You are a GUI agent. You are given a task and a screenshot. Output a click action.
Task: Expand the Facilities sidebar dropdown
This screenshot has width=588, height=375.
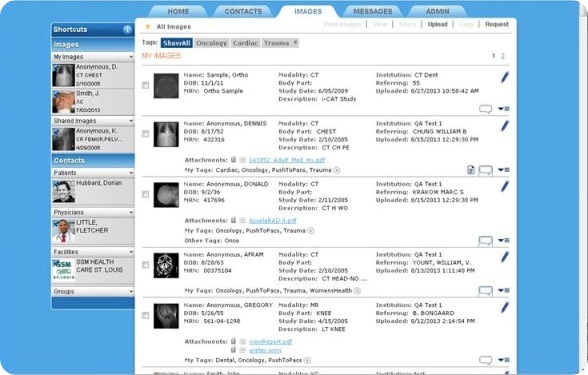(x=131, y=252)
